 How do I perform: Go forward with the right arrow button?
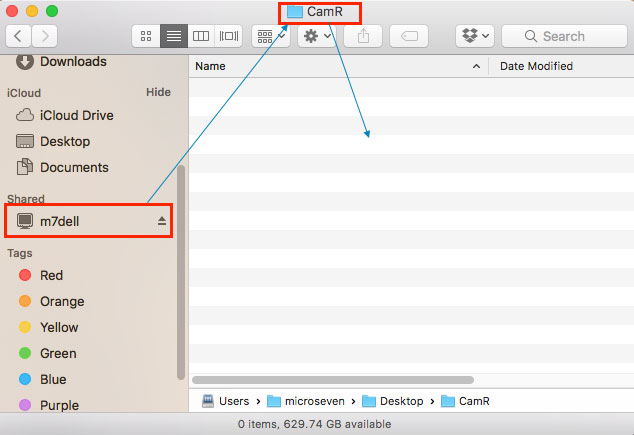pos(44,36)
